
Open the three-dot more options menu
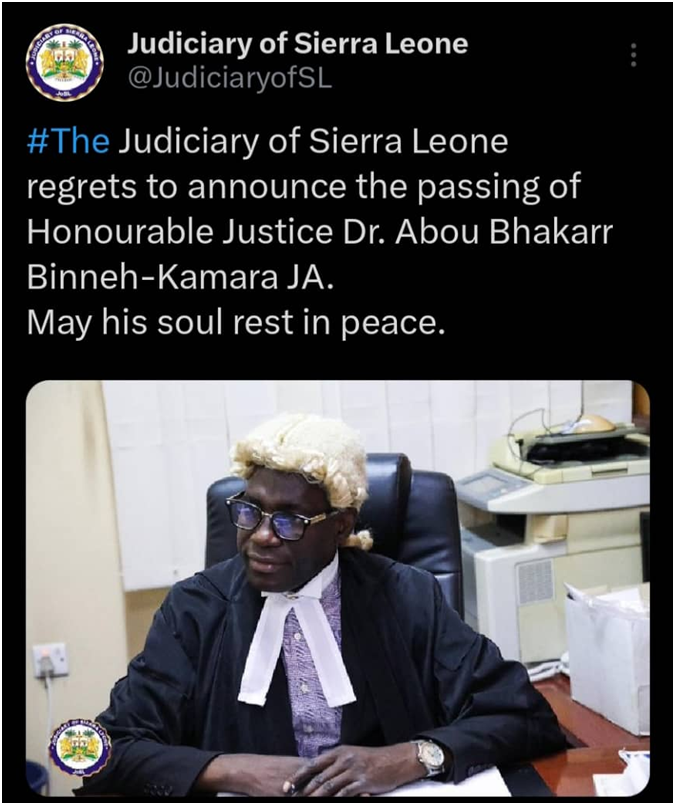[634, 54]
